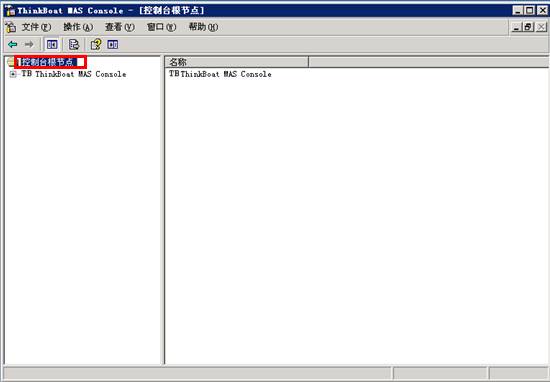
Task: Close the inner child console window
Action: tap(542, 27)
